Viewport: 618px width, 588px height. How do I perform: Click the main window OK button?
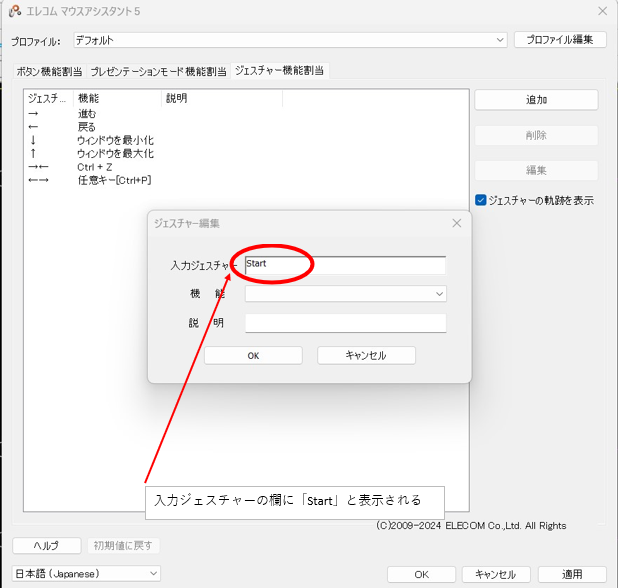coord(421,574)
